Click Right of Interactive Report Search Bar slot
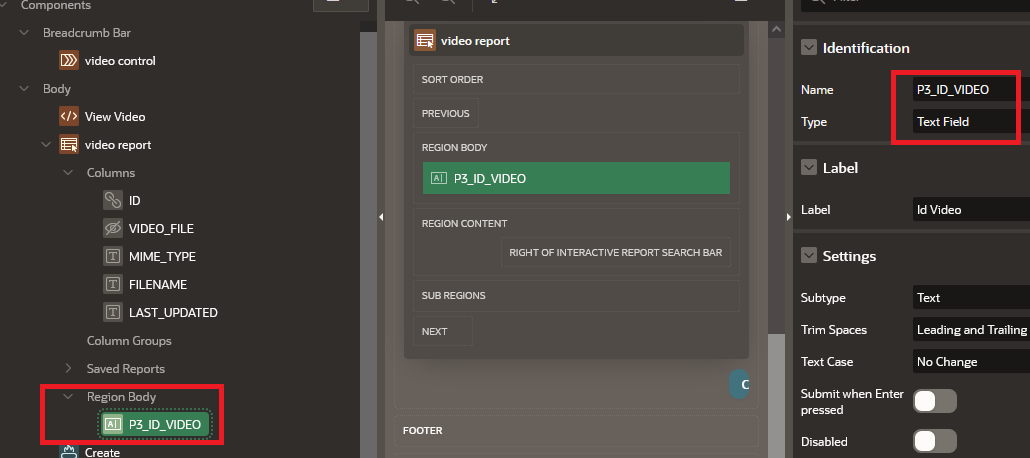This screenshot has width=1030, height=458. (x=616, y=252)
